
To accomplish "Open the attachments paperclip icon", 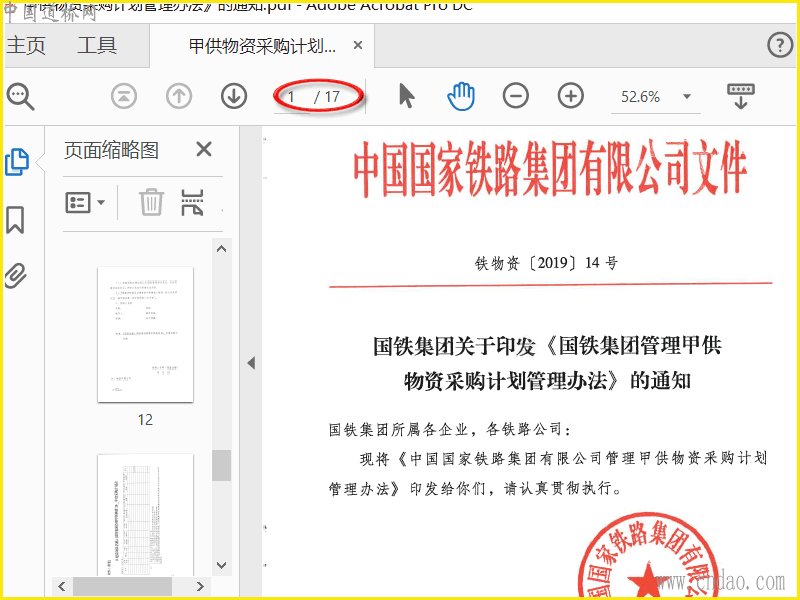I will point(15,276).
